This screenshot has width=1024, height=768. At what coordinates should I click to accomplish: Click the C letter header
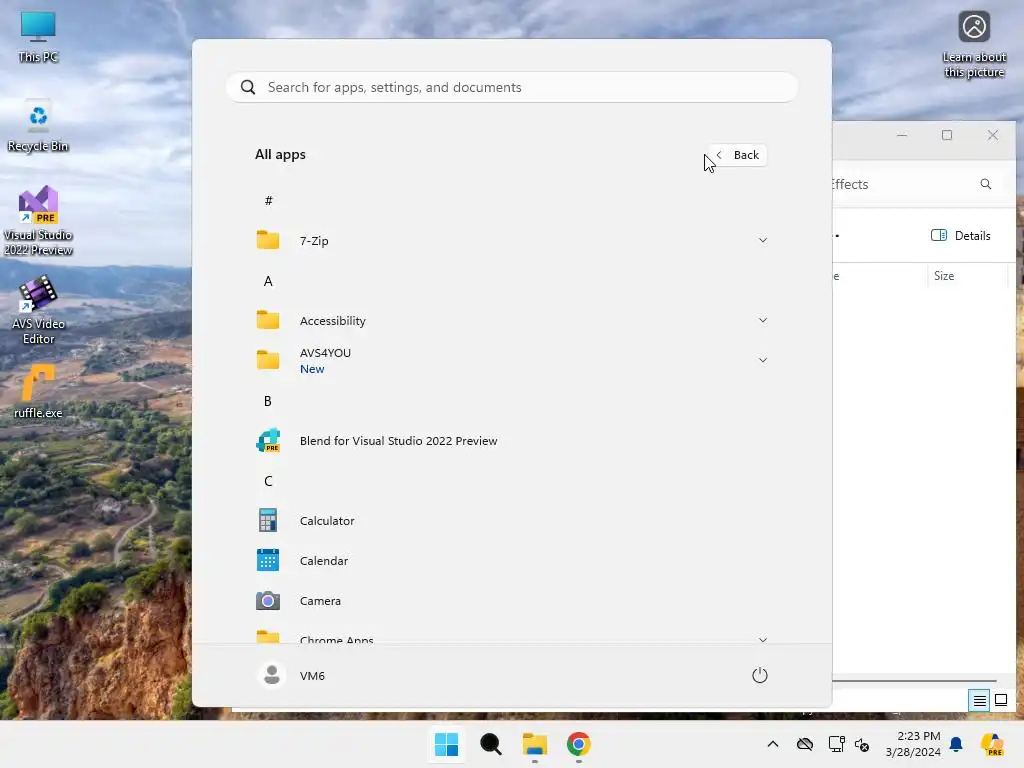[x=268, y=481]
